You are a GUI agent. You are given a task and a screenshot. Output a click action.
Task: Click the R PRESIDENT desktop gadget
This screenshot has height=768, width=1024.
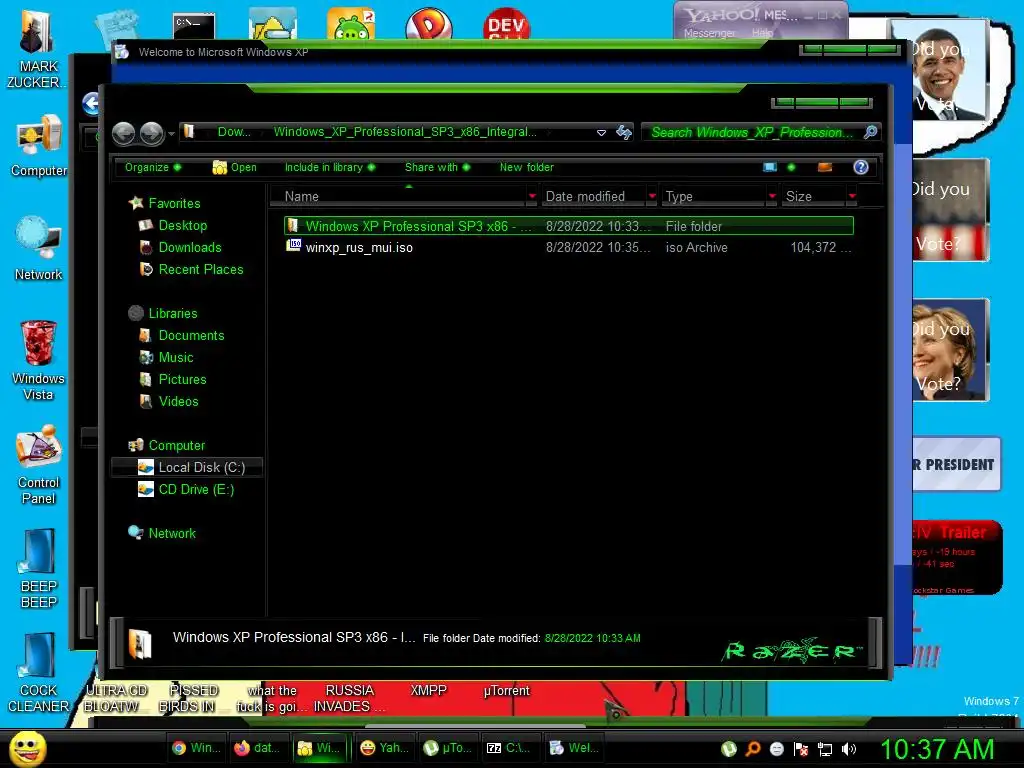coord(956,464)
